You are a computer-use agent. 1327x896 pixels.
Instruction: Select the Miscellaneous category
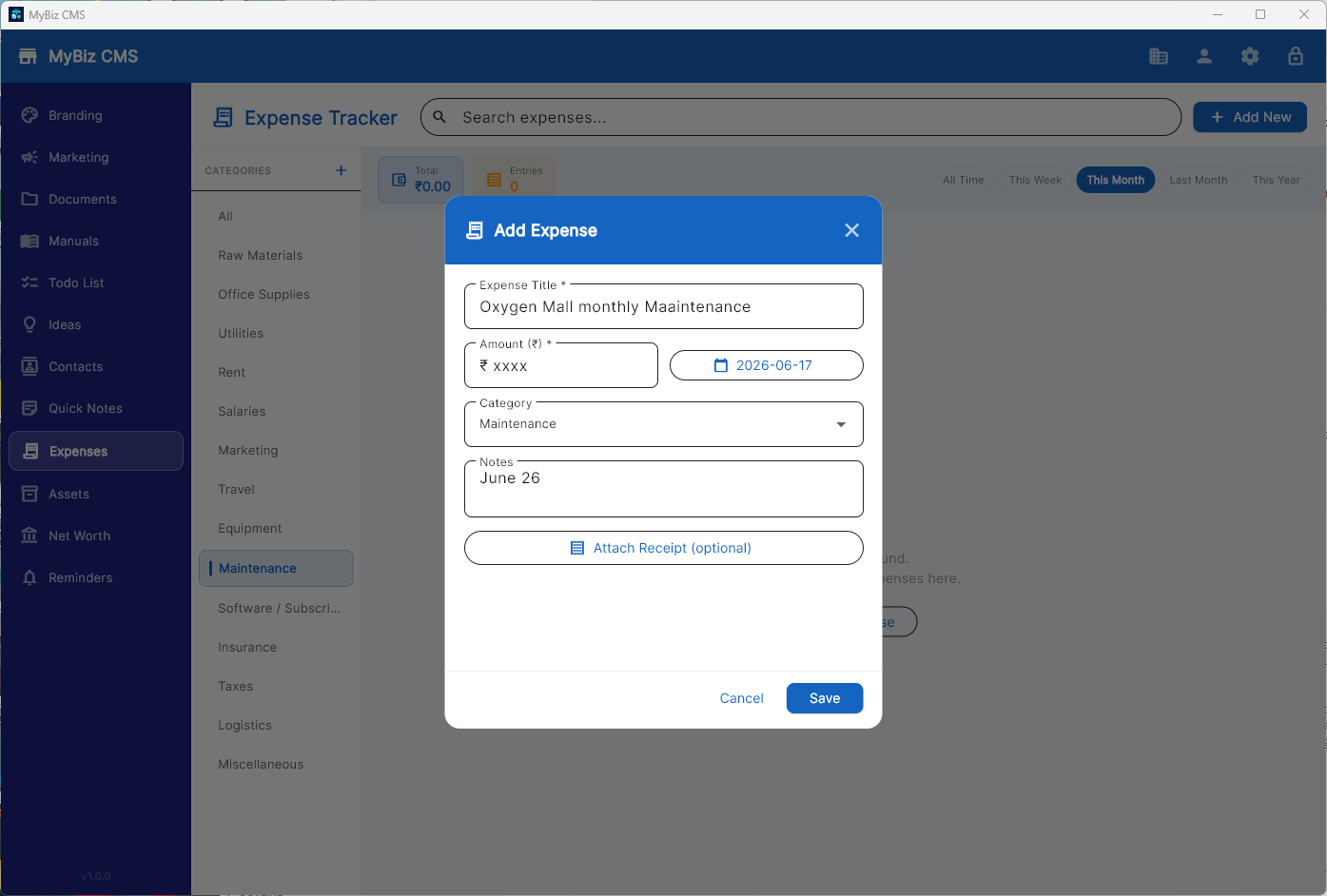pyautogui.click(x=276, y=764)
